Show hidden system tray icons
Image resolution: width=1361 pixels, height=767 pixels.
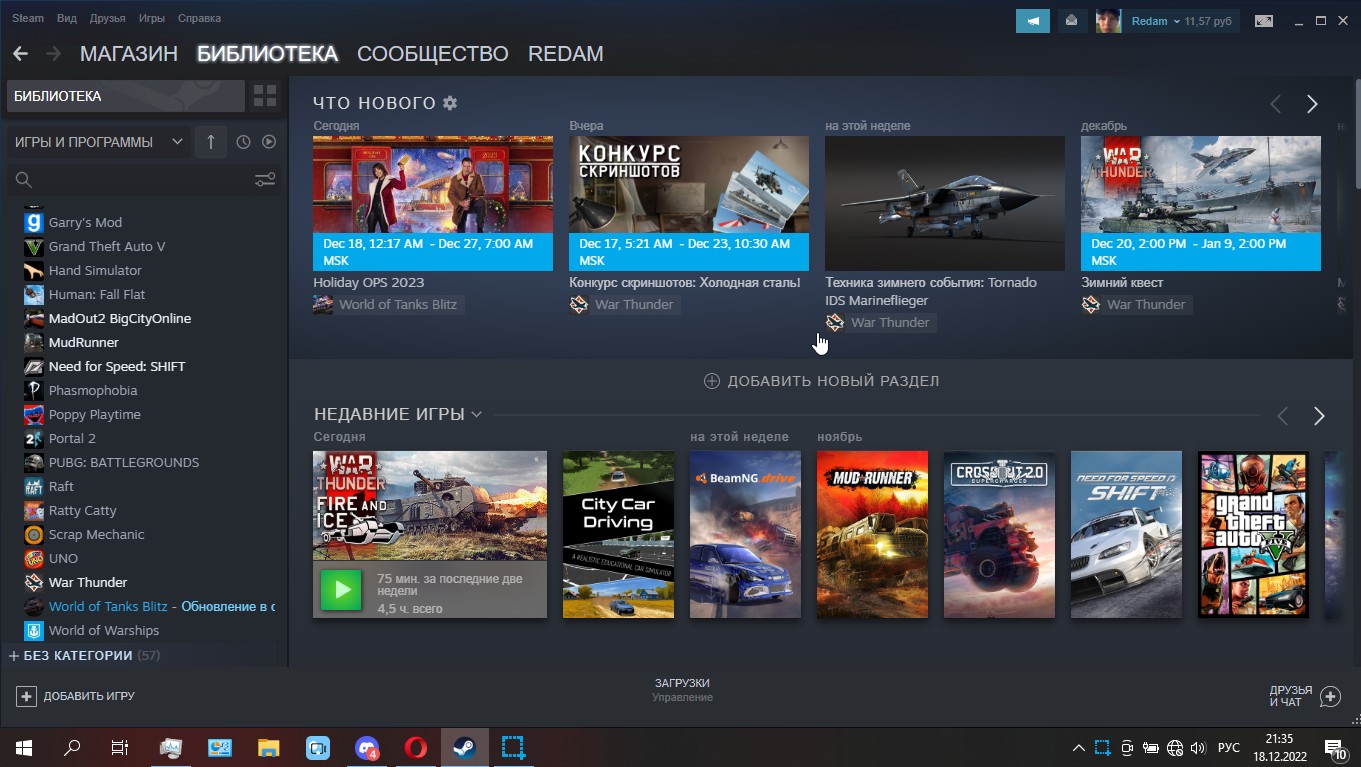click(1078, 748)
